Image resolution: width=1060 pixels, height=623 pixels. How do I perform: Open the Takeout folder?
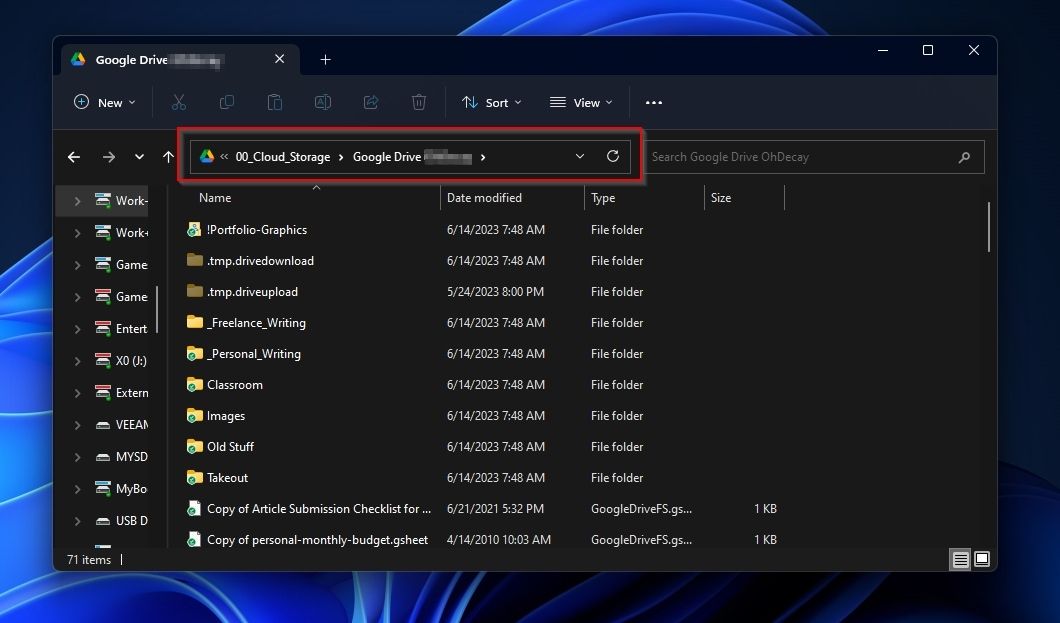pos(227,478)
